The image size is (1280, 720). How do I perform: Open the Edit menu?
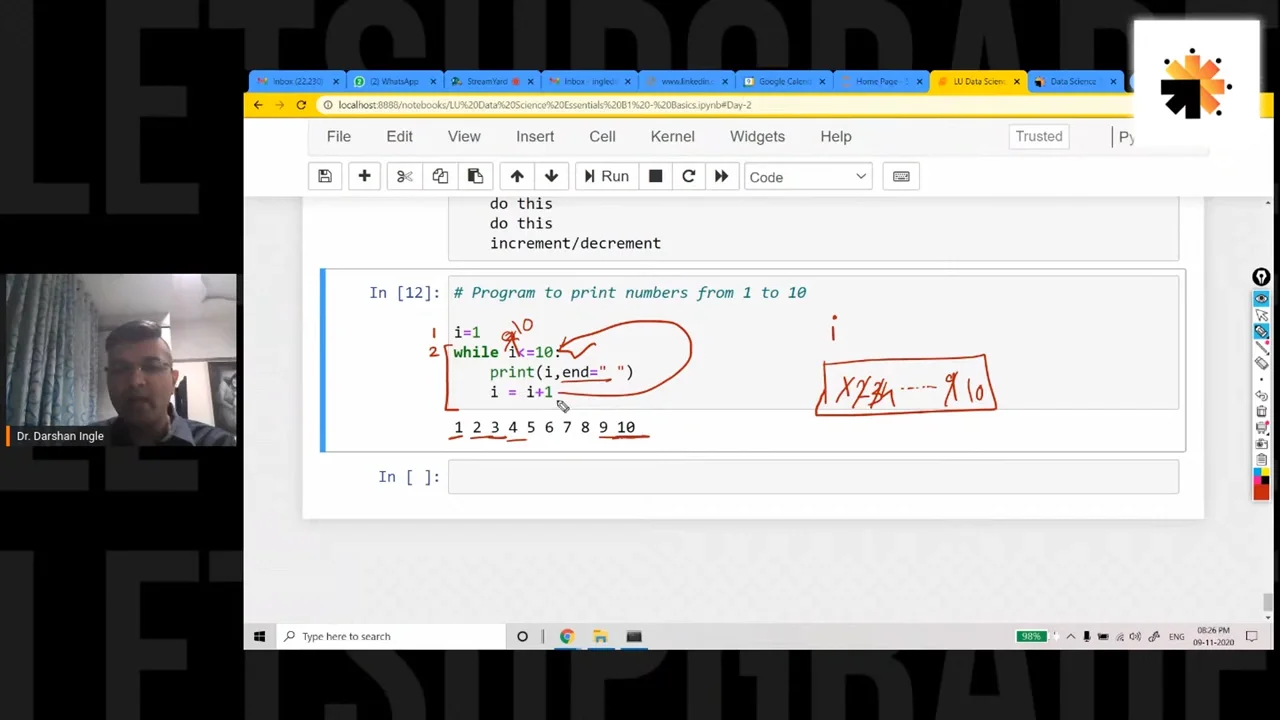(x=399, y=136)
